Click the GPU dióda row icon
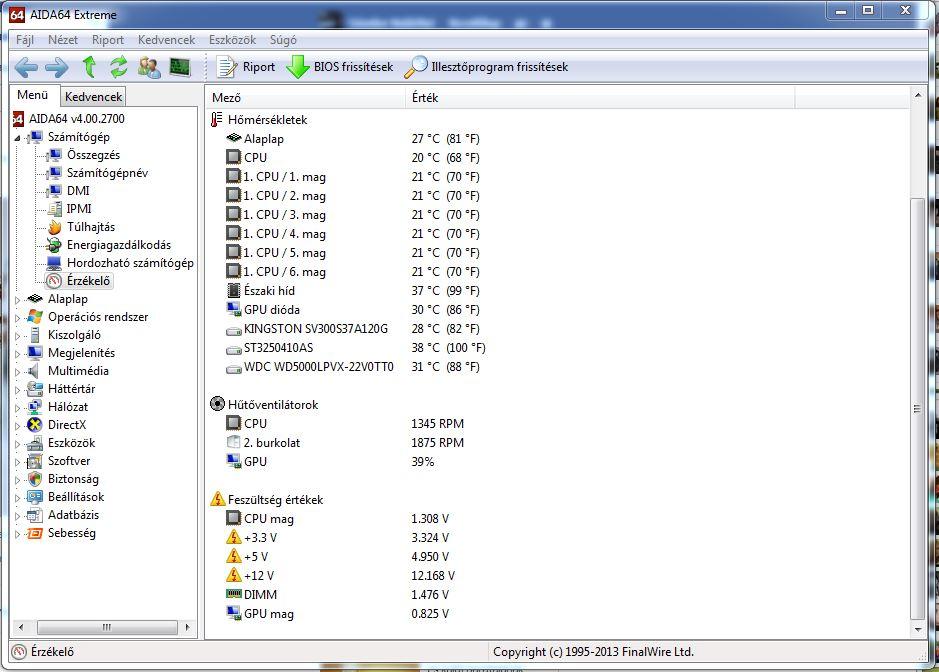 pyautogui.click(x=234, y=310)
